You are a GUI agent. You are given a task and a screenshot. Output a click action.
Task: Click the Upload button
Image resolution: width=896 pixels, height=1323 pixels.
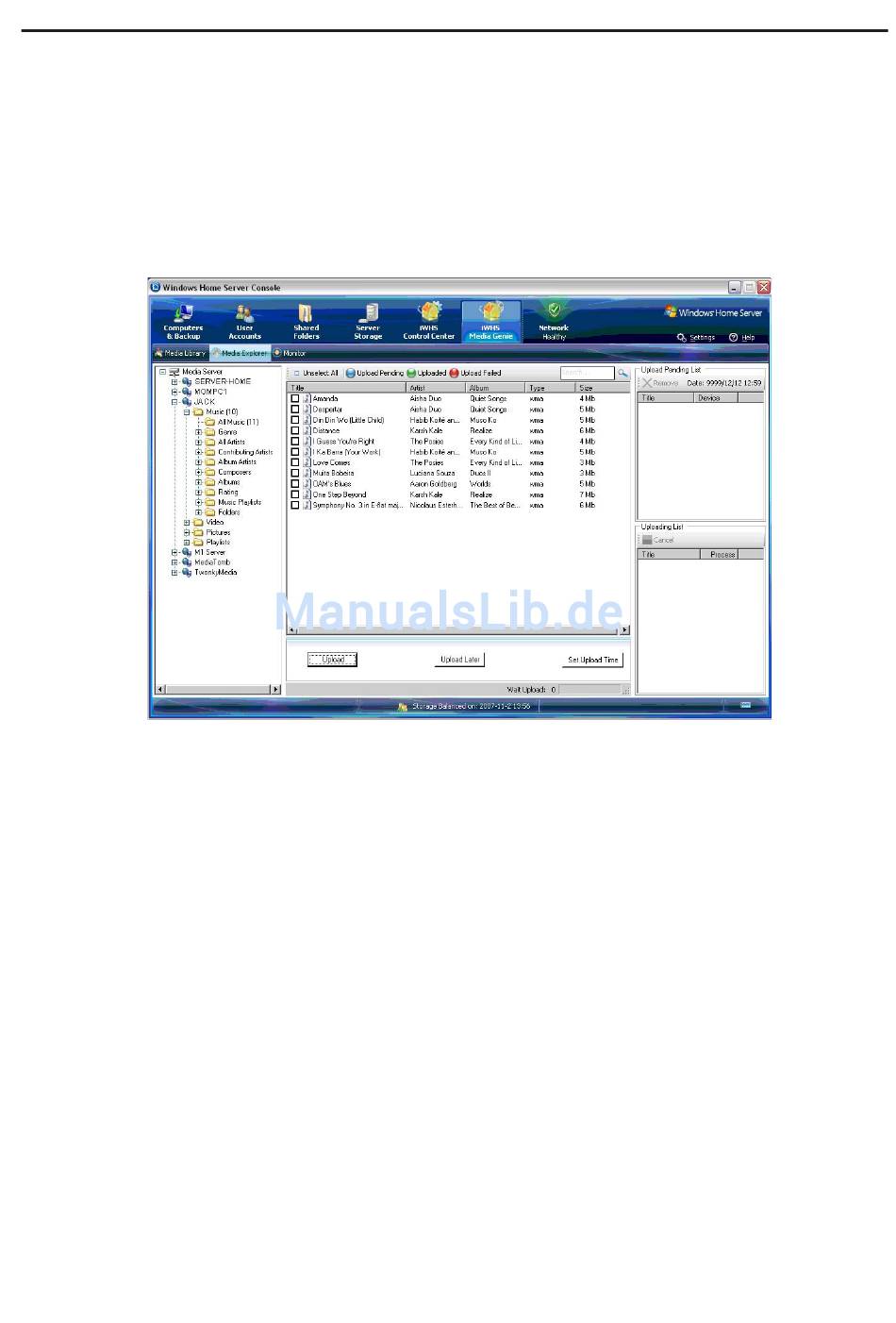(x=333, y=660)
